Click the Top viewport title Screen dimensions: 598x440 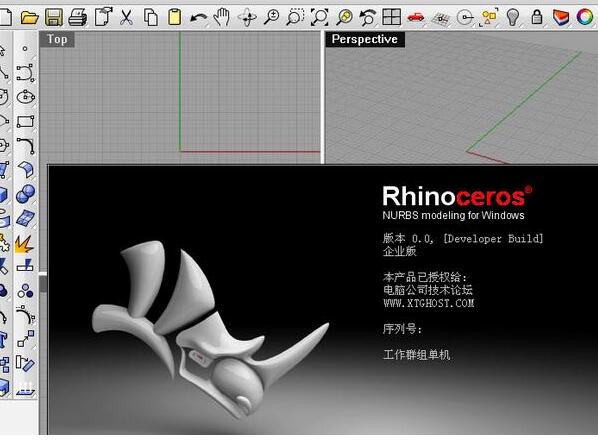(57, 39)
